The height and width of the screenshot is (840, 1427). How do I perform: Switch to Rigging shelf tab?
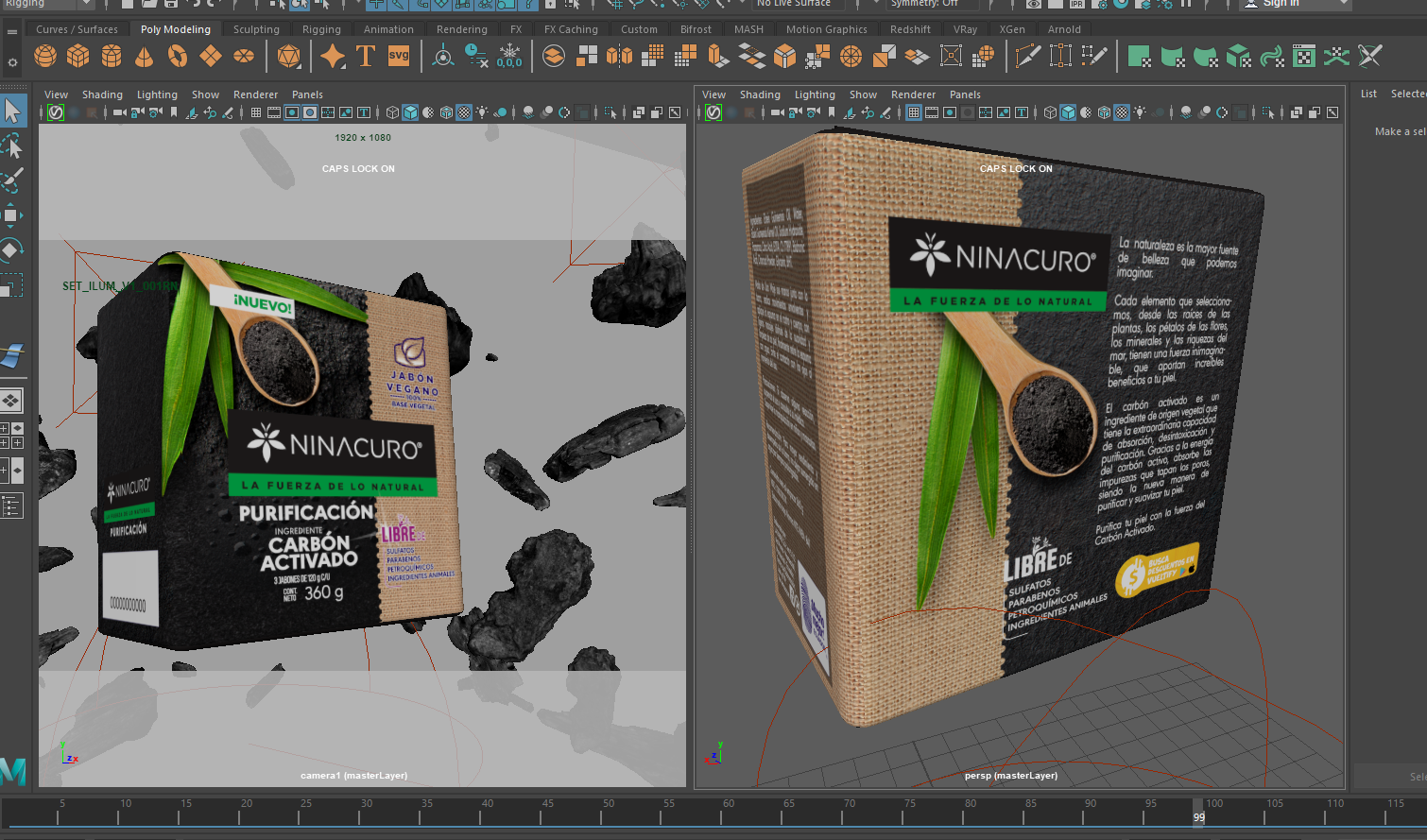[x=321, y=29]
